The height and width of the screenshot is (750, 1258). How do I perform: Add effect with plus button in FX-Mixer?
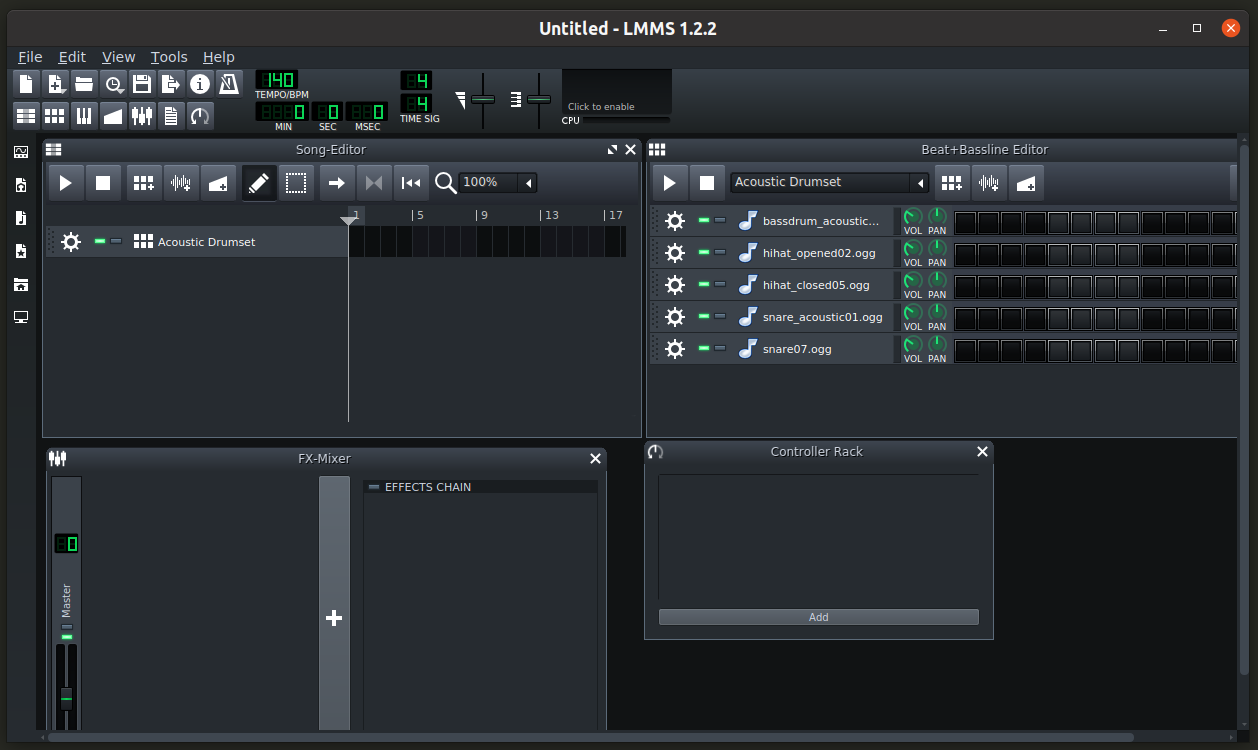coord(334,618)
